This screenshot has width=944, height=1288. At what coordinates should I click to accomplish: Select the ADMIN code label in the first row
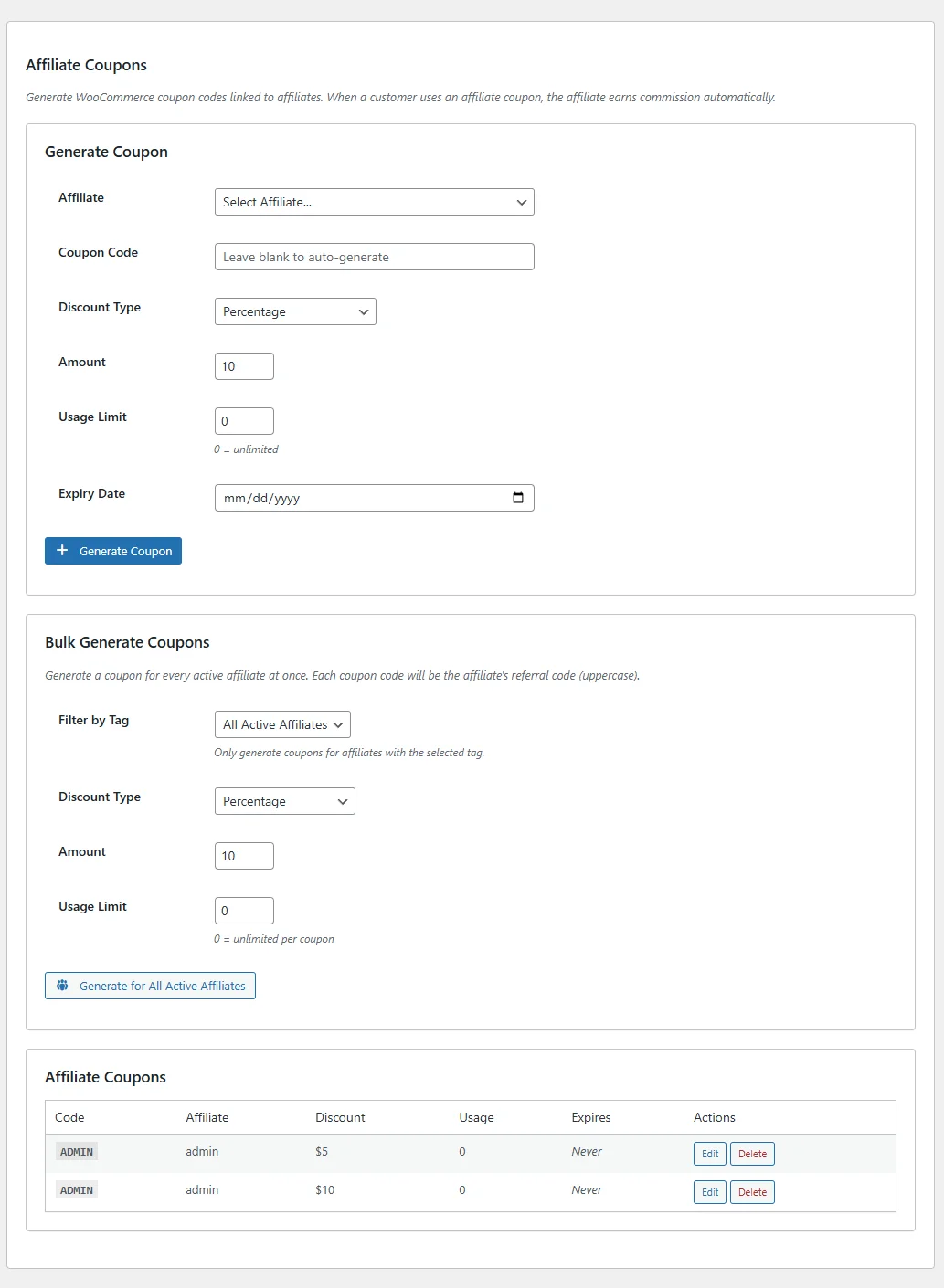76,1152
